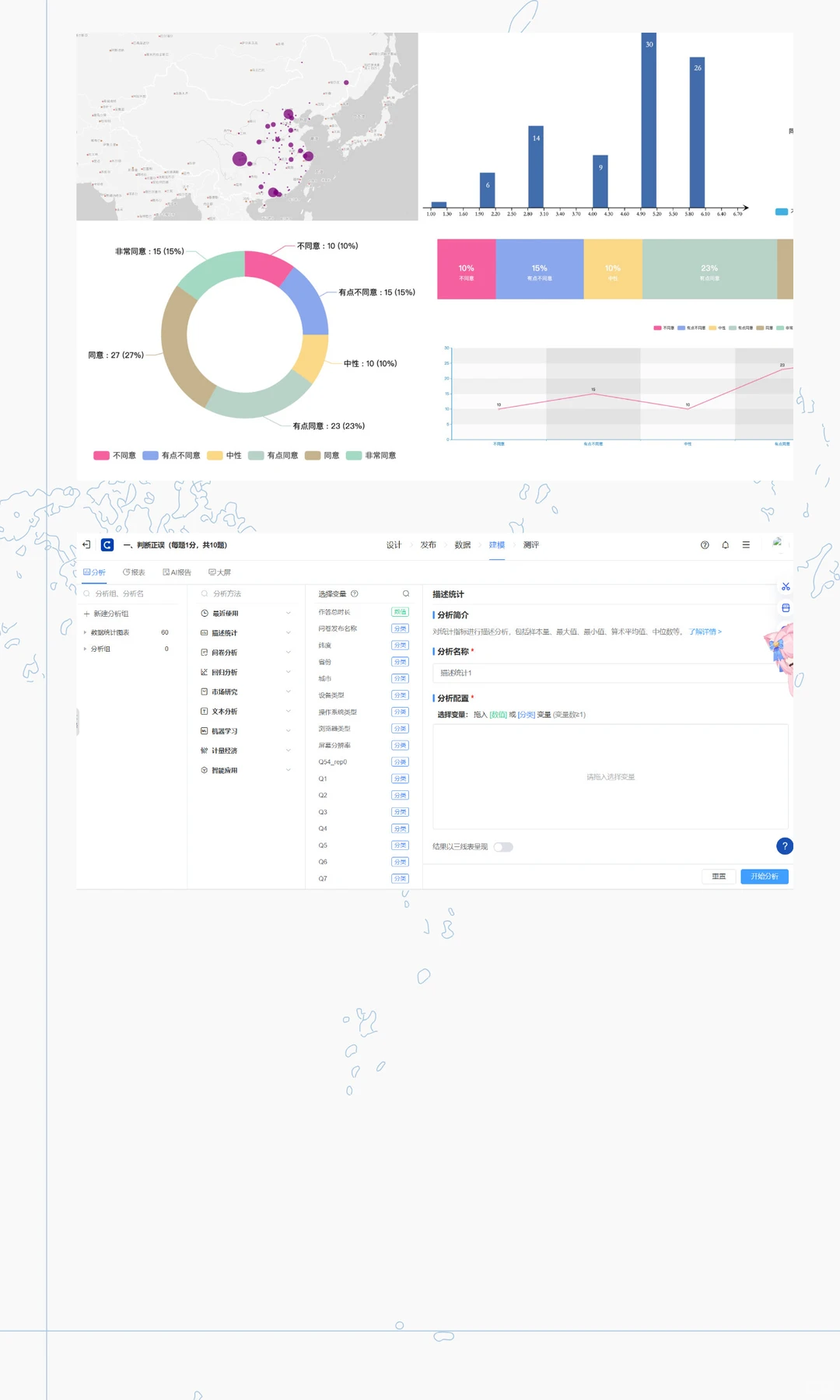Expand the 市场研究 method group
Image resolution: width=840 pixels, height=1400 pixels.
tap(289, 691)
